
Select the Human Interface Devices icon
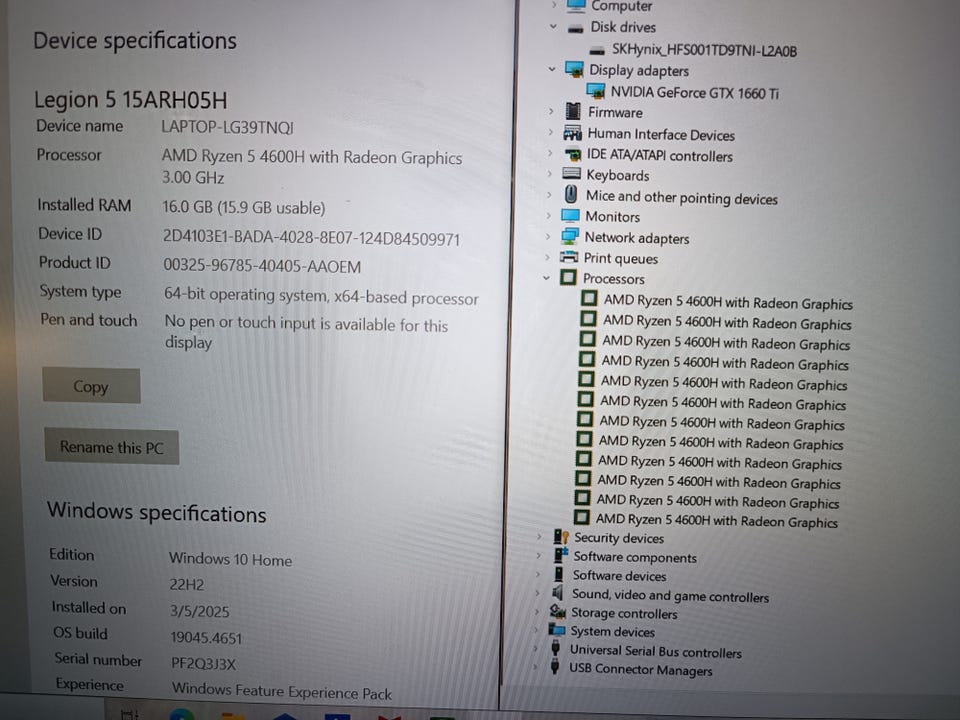pyautogui.click(x=572, y=133)
